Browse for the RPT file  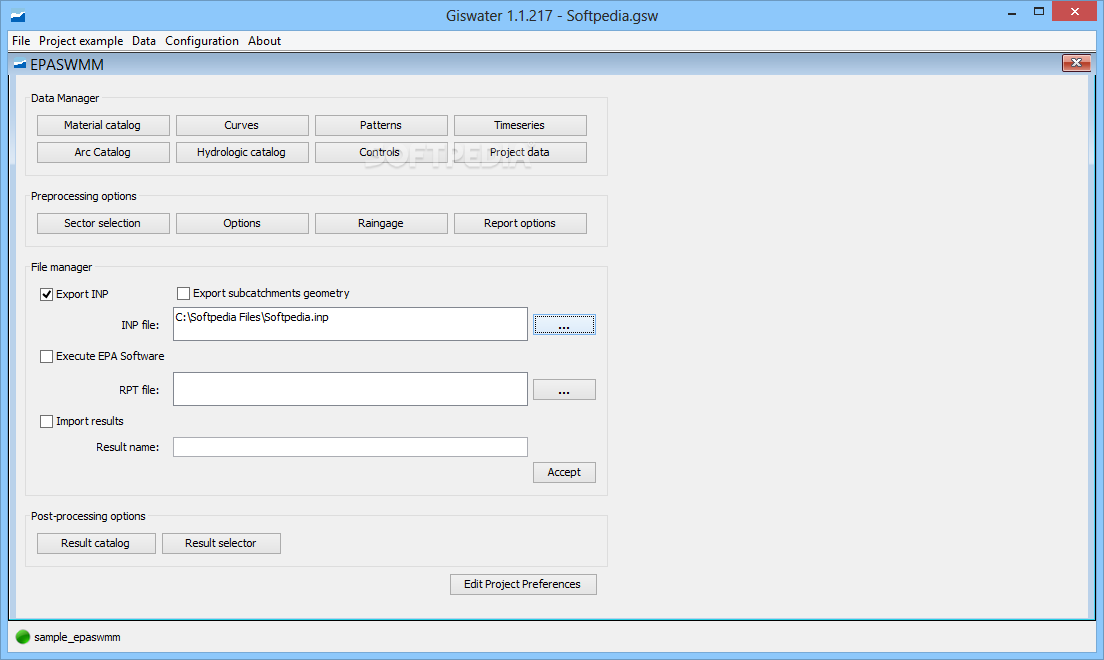[x=564, y=390]
